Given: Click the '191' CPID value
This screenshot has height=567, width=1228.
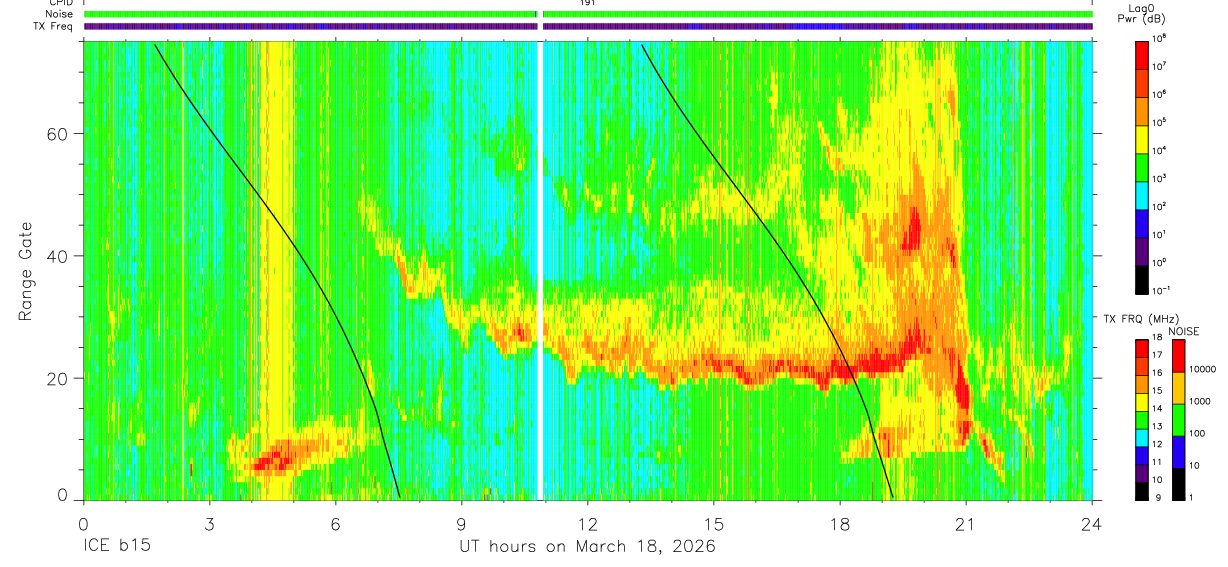Looking at the screenshot, I should coord(587,3).
